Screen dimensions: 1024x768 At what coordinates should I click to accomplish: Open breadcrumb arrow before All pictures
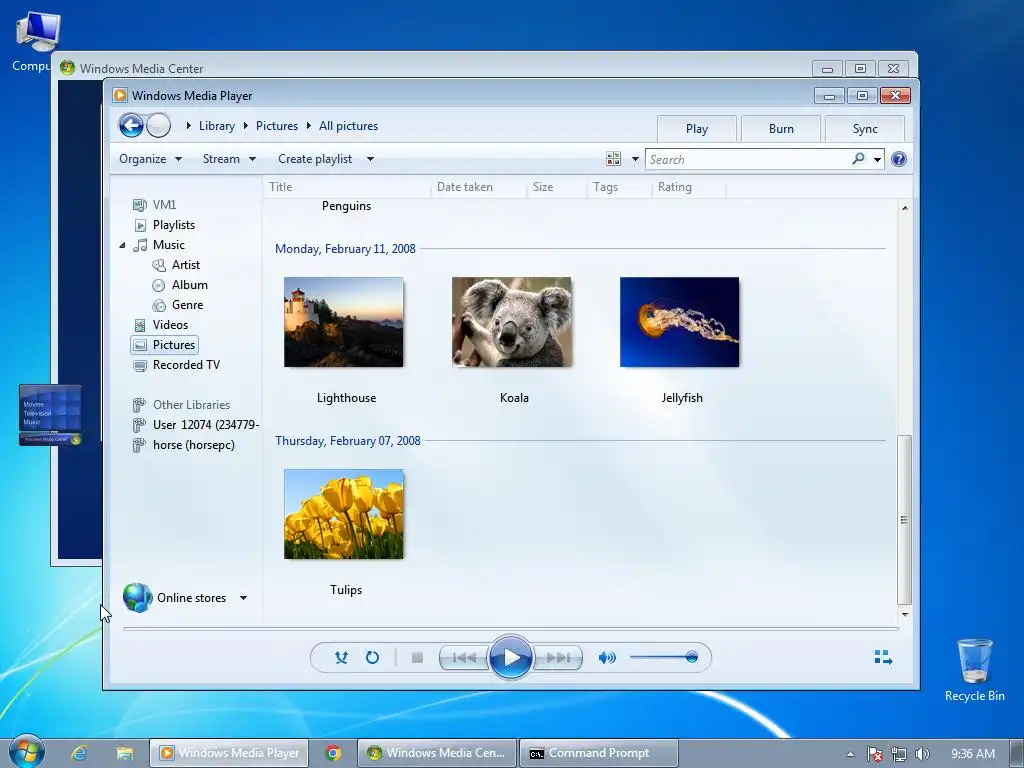(x=308, y=125)
